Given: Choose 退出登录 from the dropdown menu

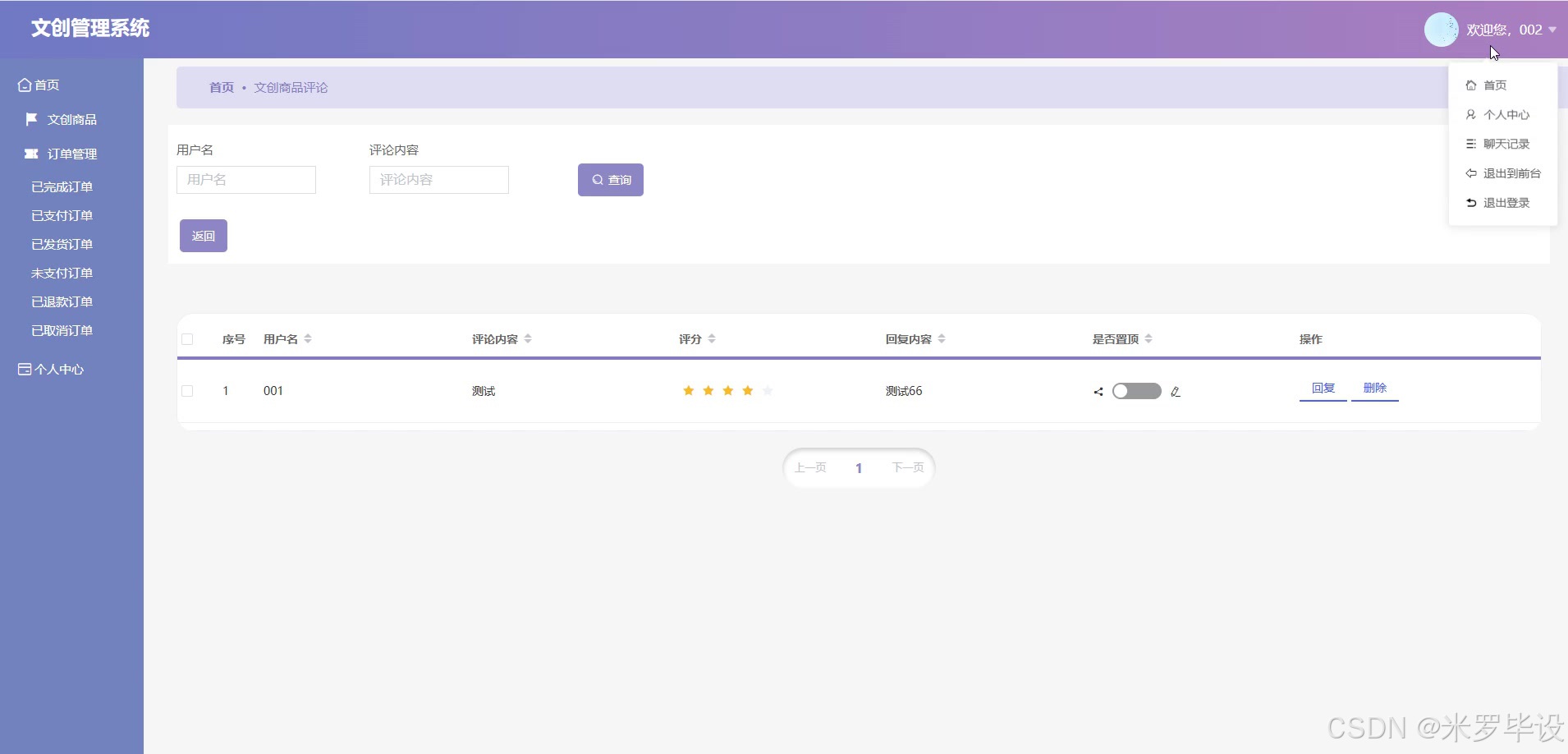Looking at the screenshot, I should pyautogui.click(x=1503, y=204).
